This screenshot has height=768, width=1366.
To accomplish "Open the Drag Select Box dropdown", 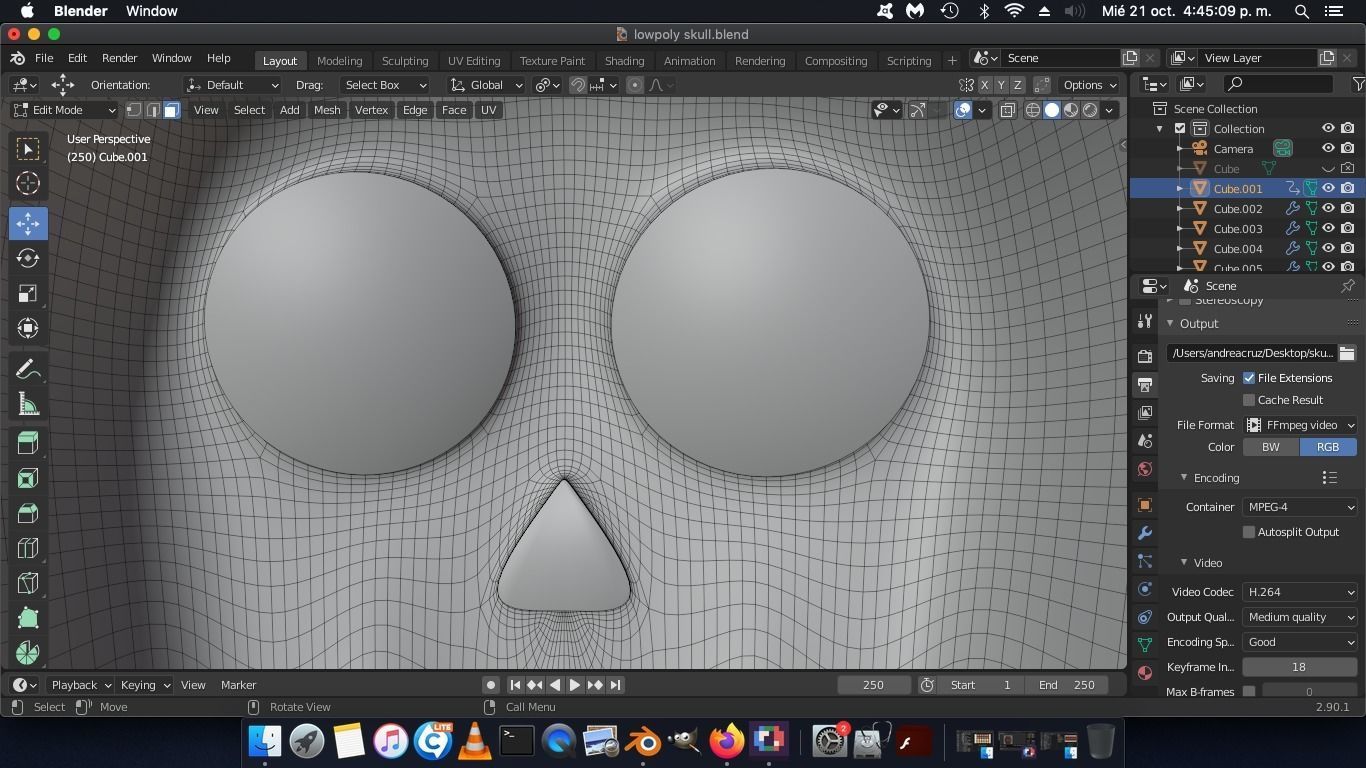I will tap(384, 85).
